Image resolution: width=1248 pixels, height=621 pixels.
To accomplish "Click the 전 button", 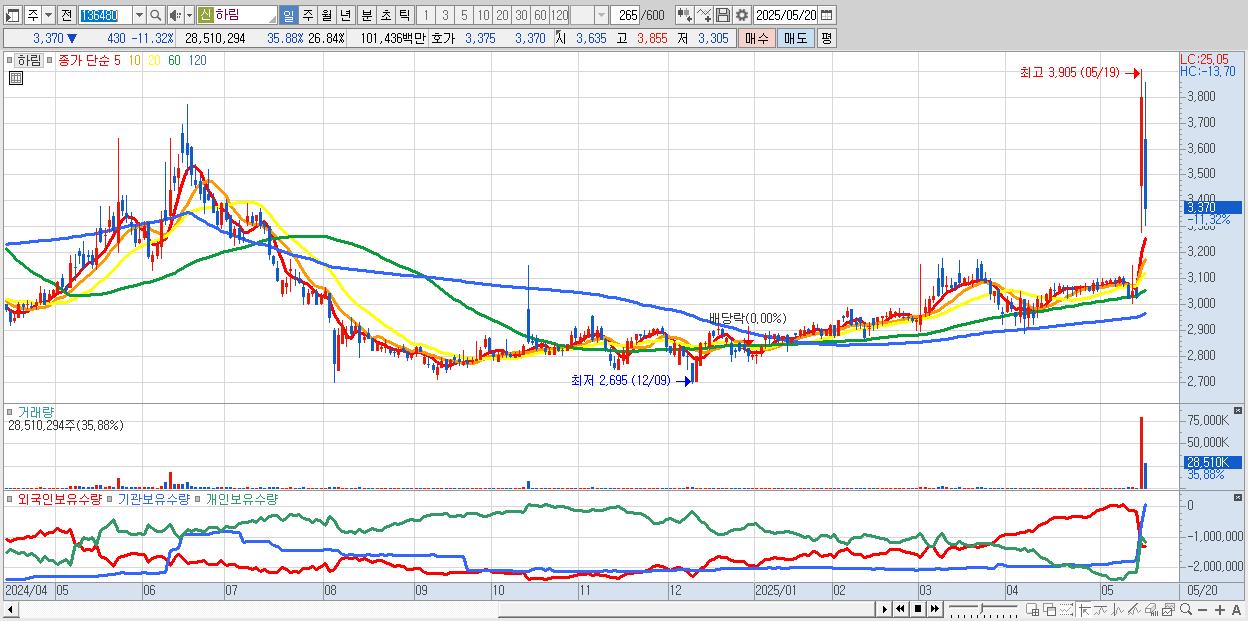I will (x=66, y=15).
